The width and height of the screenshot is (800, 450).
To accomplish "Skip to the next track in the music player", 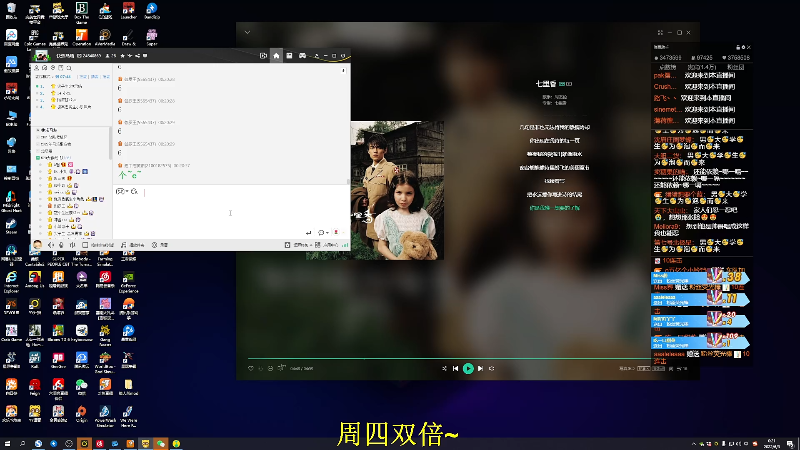I will coord(481,368).
